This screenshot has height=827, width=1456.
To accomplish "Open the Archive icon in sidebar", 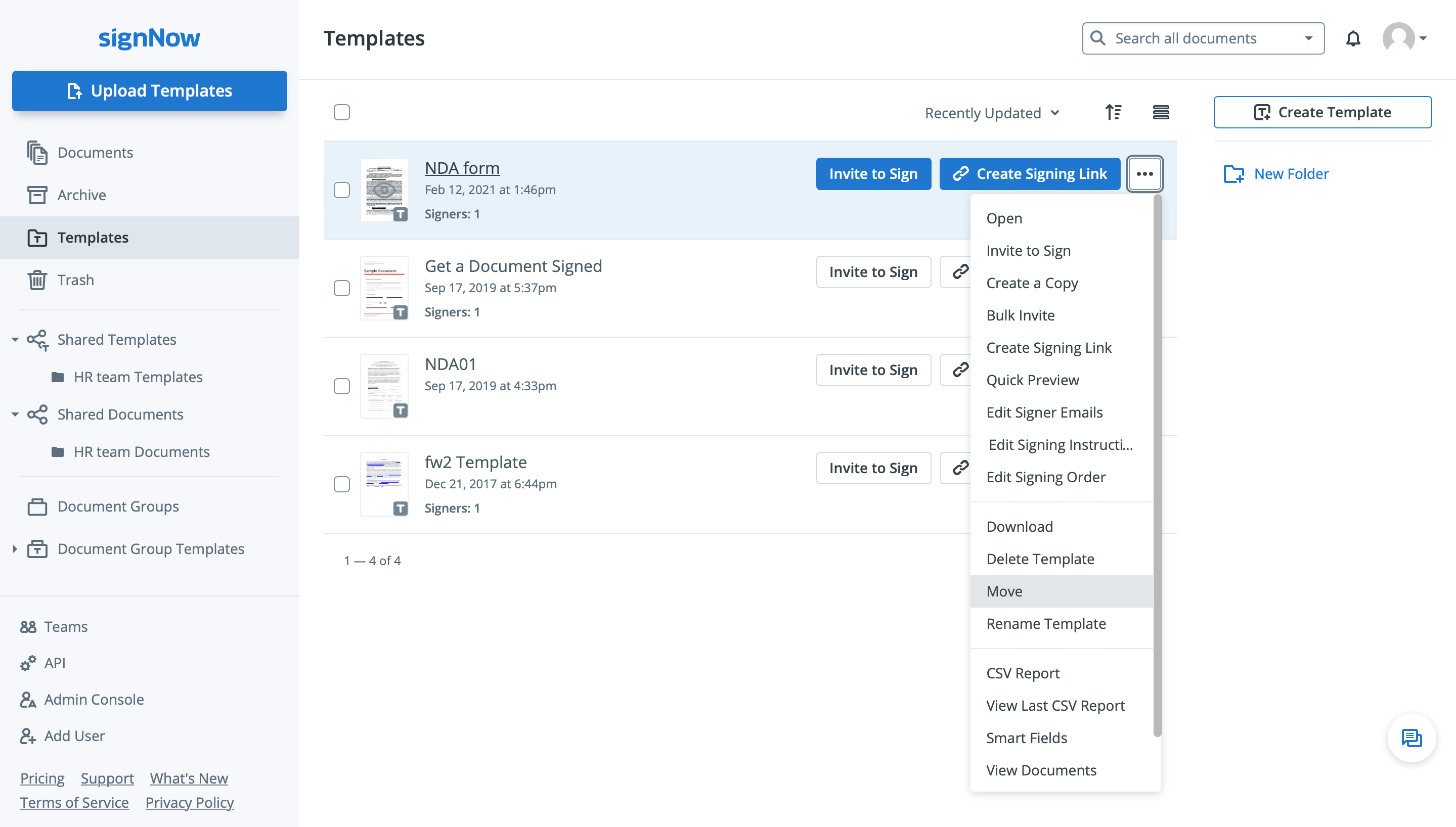I will [x=37, y=195].
